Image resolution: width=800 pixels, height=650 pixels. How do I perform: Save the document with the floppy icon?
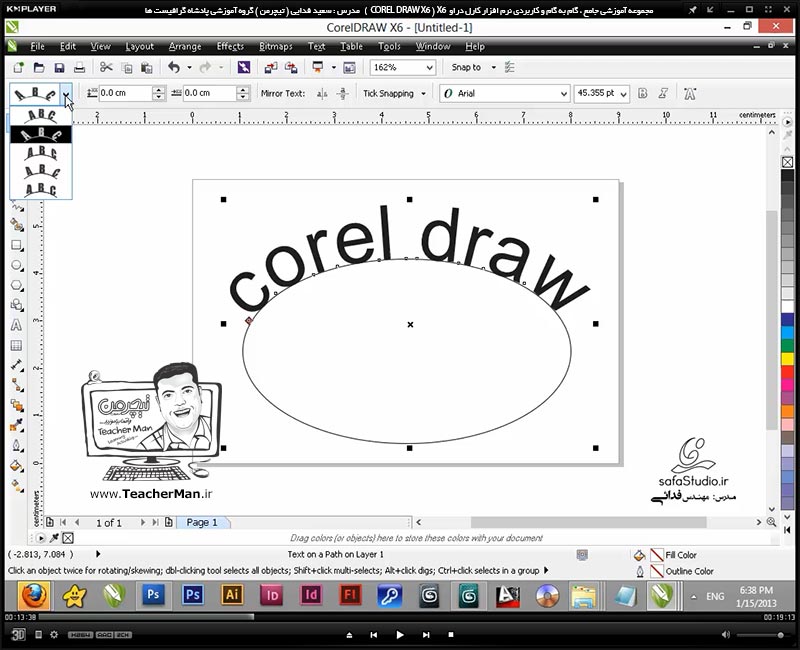click(x=59, y=67)
